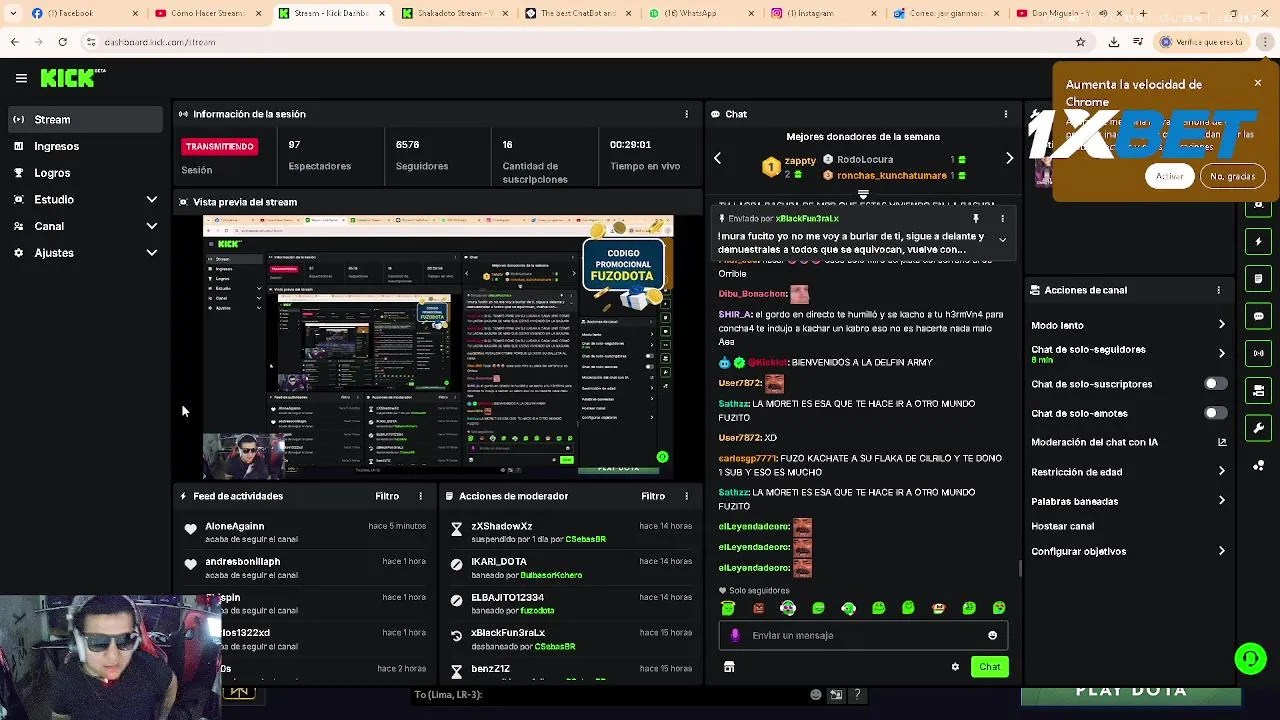Click Hostear canal
The width and height of the screenshot is (1280, 720).
(x=1062, y=526)
